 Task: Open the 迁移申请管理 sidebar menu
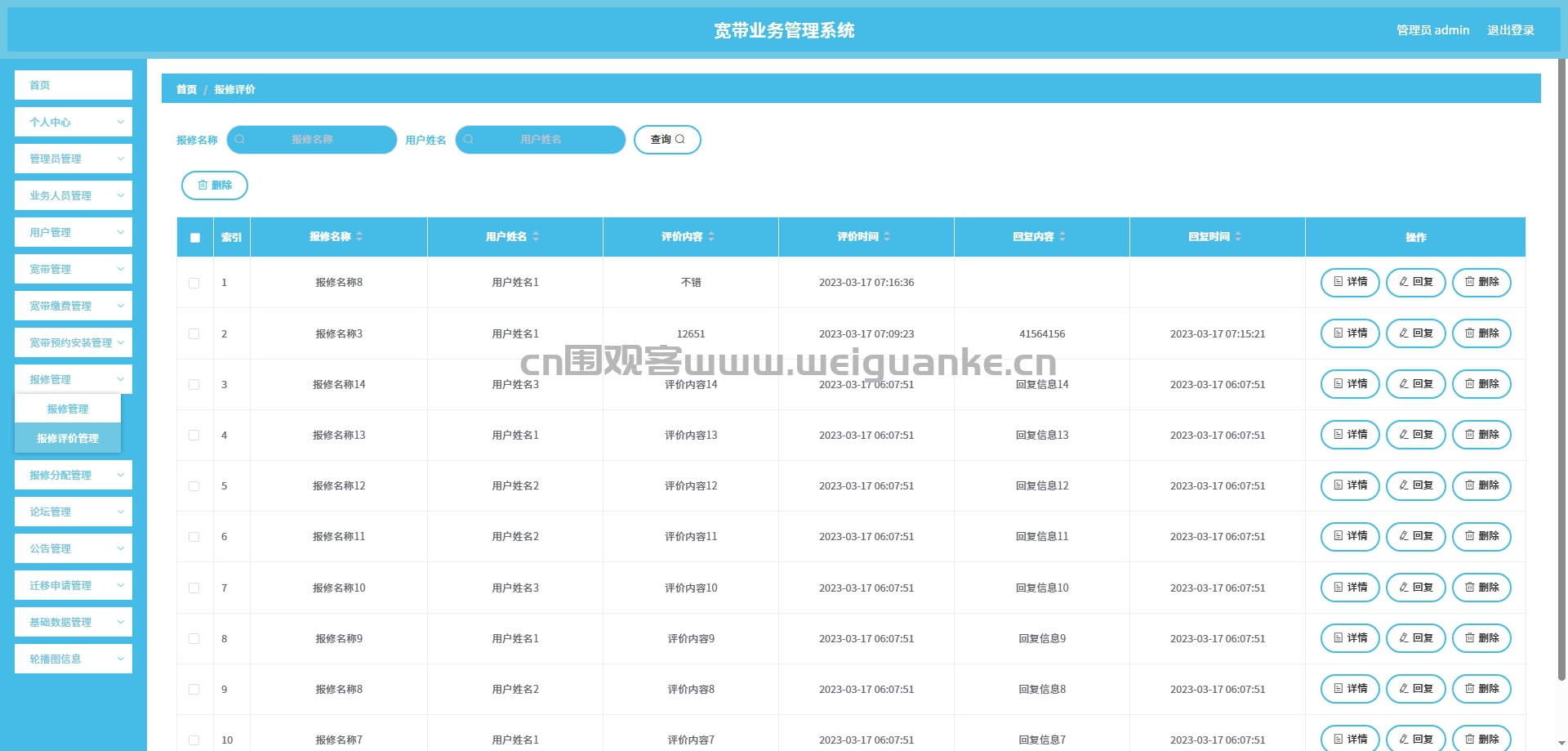click(73, 585)
